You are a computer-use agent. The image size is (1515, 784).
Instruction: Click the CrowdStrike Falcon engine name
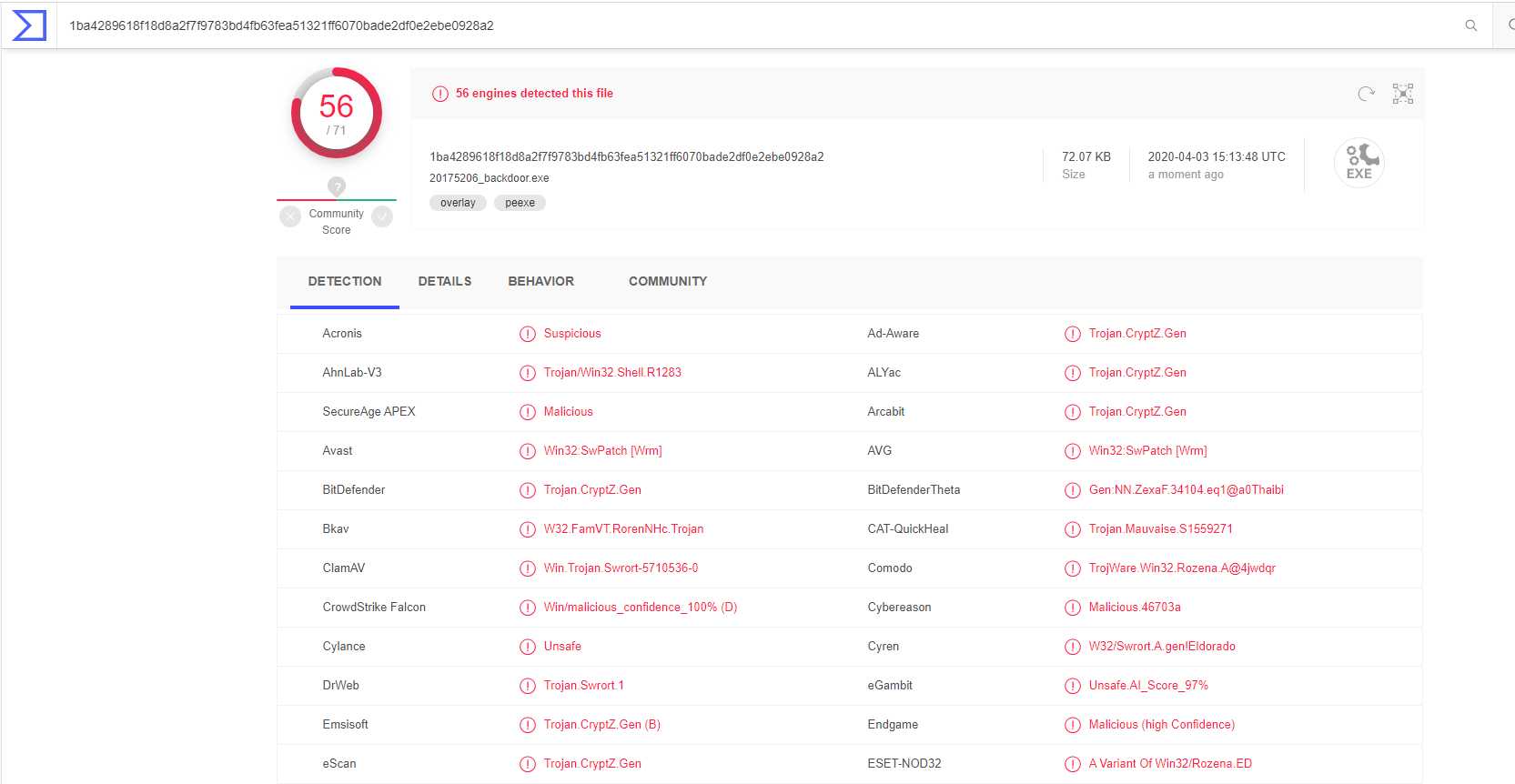(x=374, y=607)
